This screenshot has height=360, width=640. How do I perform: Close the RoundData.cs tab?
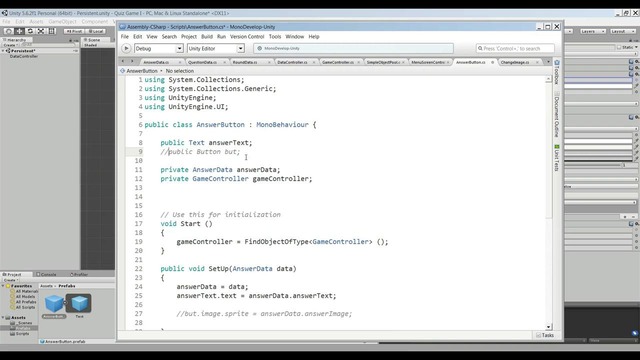(x=269, y=62)
